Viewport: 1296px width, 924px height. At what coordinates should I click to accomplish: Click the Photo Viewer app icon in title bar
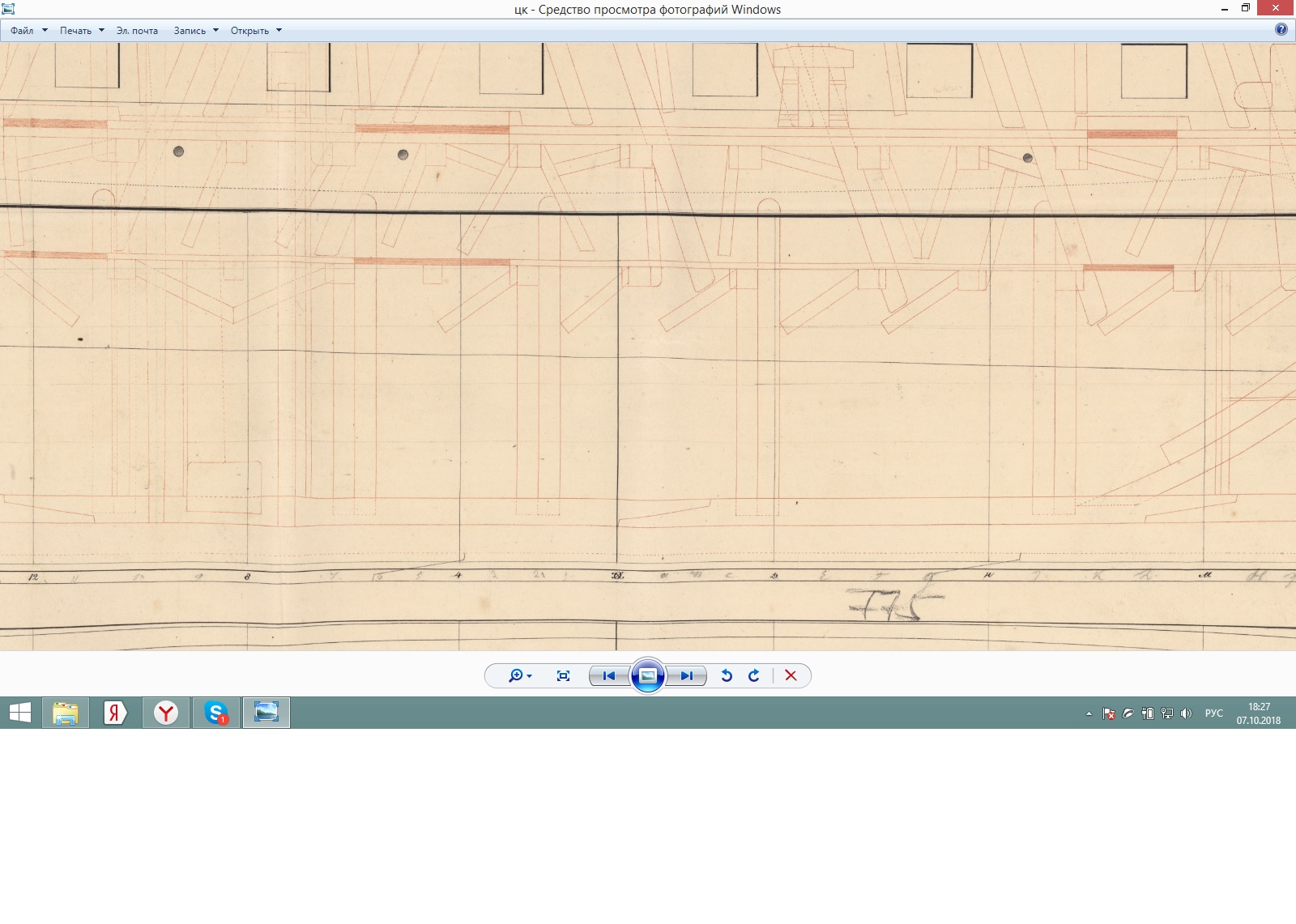pos(8,9)
